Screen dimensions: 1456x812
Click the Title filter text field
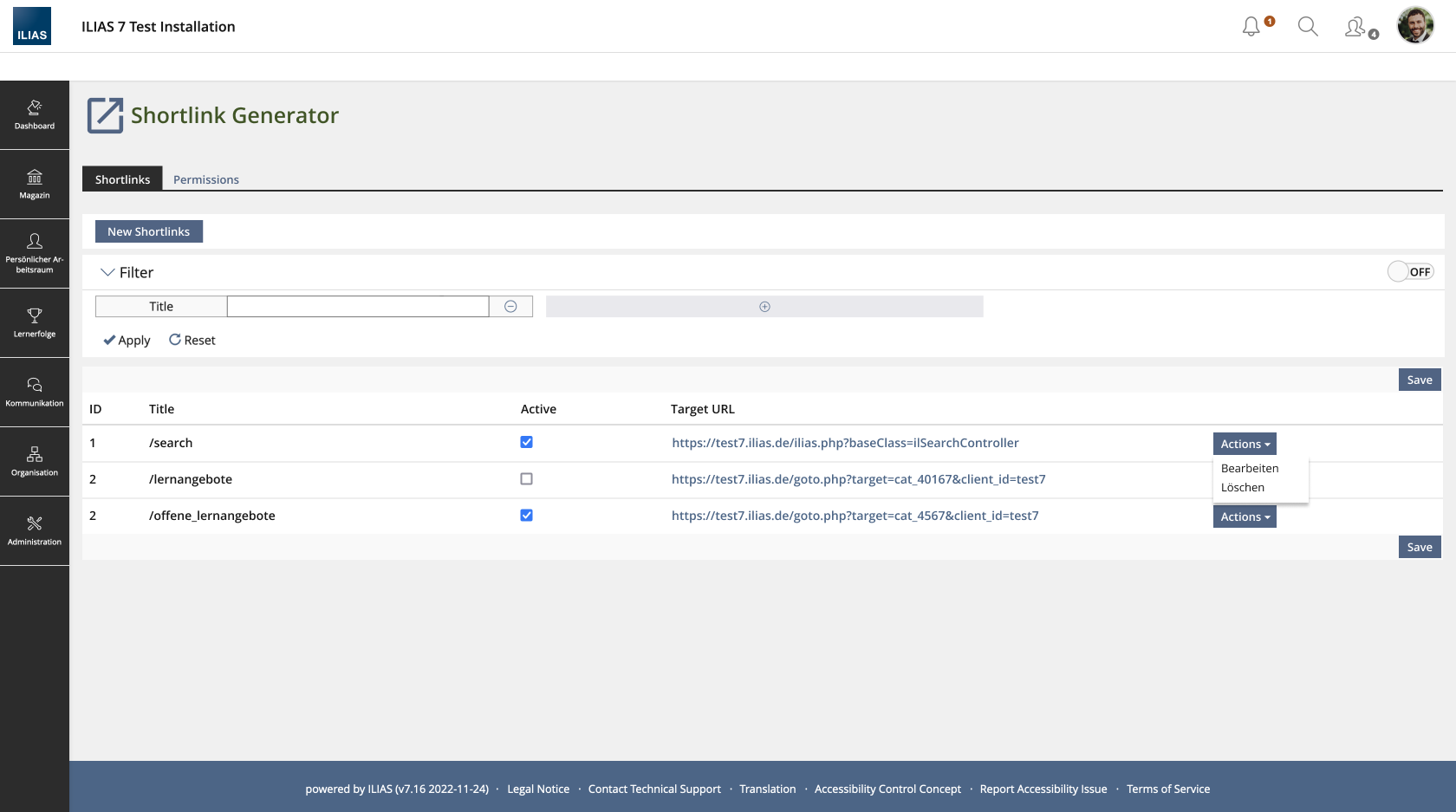pos(357,307)
